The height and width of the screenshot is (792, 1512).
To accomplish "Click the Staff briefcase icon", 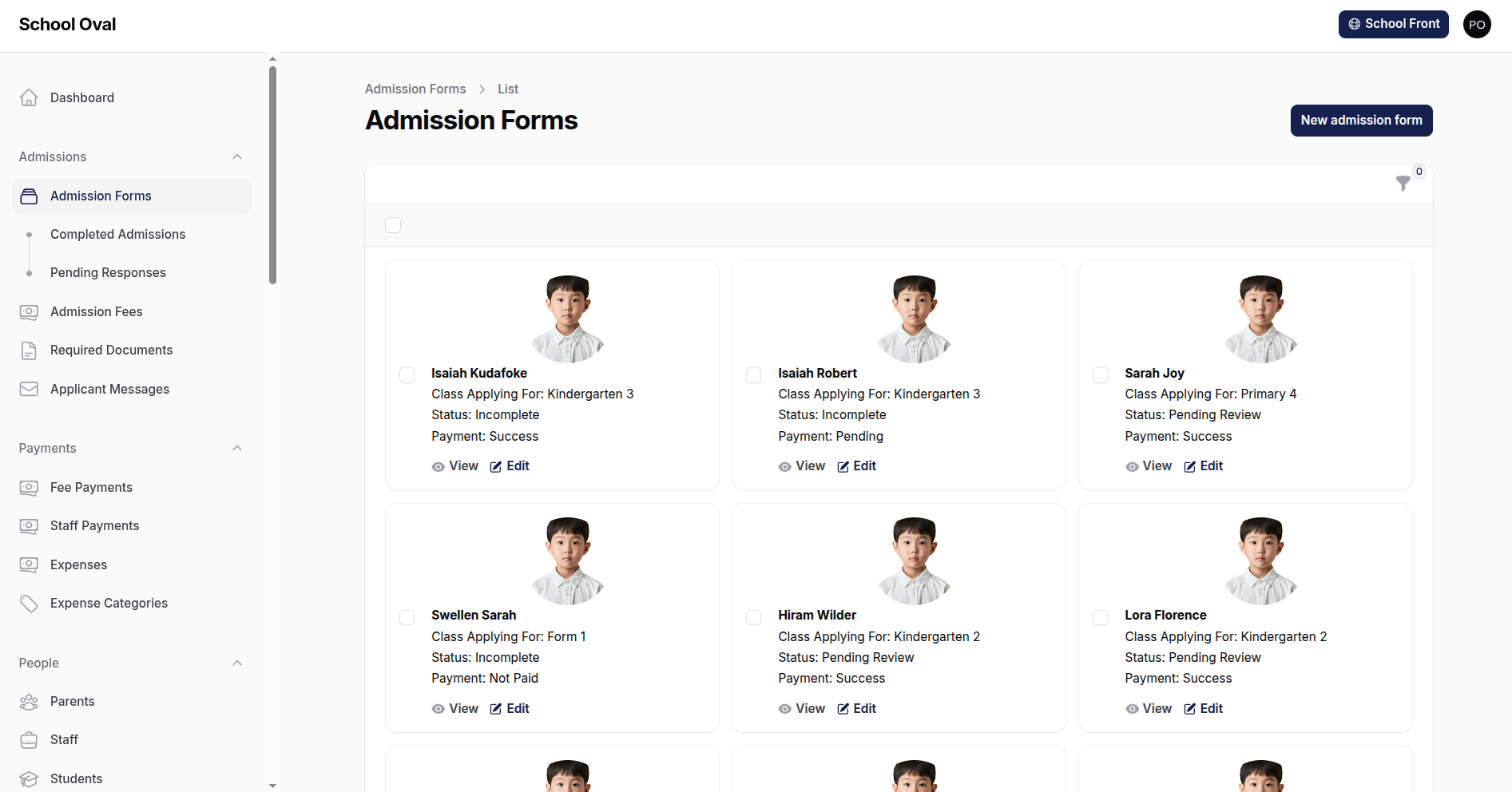I will [29, 739].
